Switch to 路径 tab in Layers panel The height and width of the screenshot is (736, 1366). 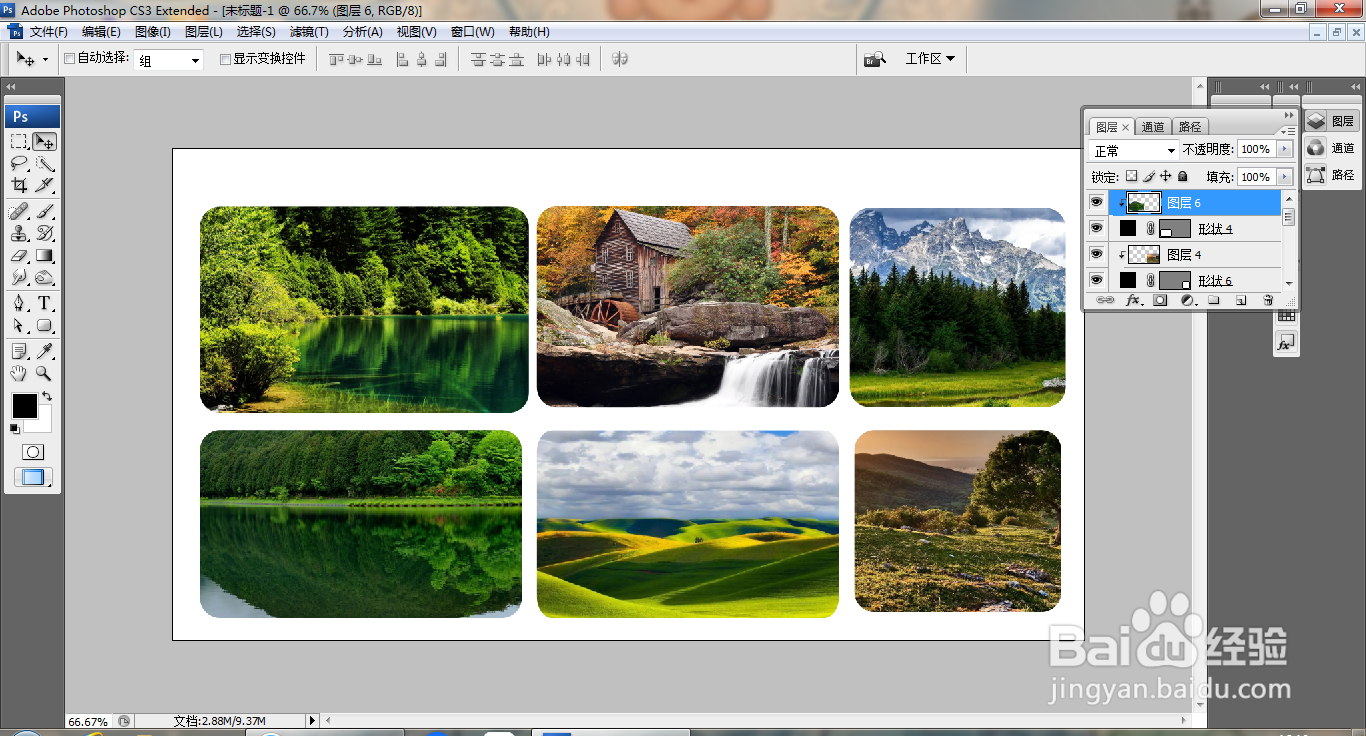point(1190,127)
